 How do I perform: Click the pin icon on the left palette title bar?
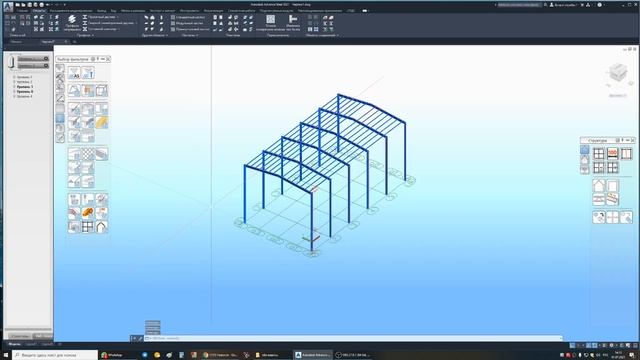coord(98,59)
